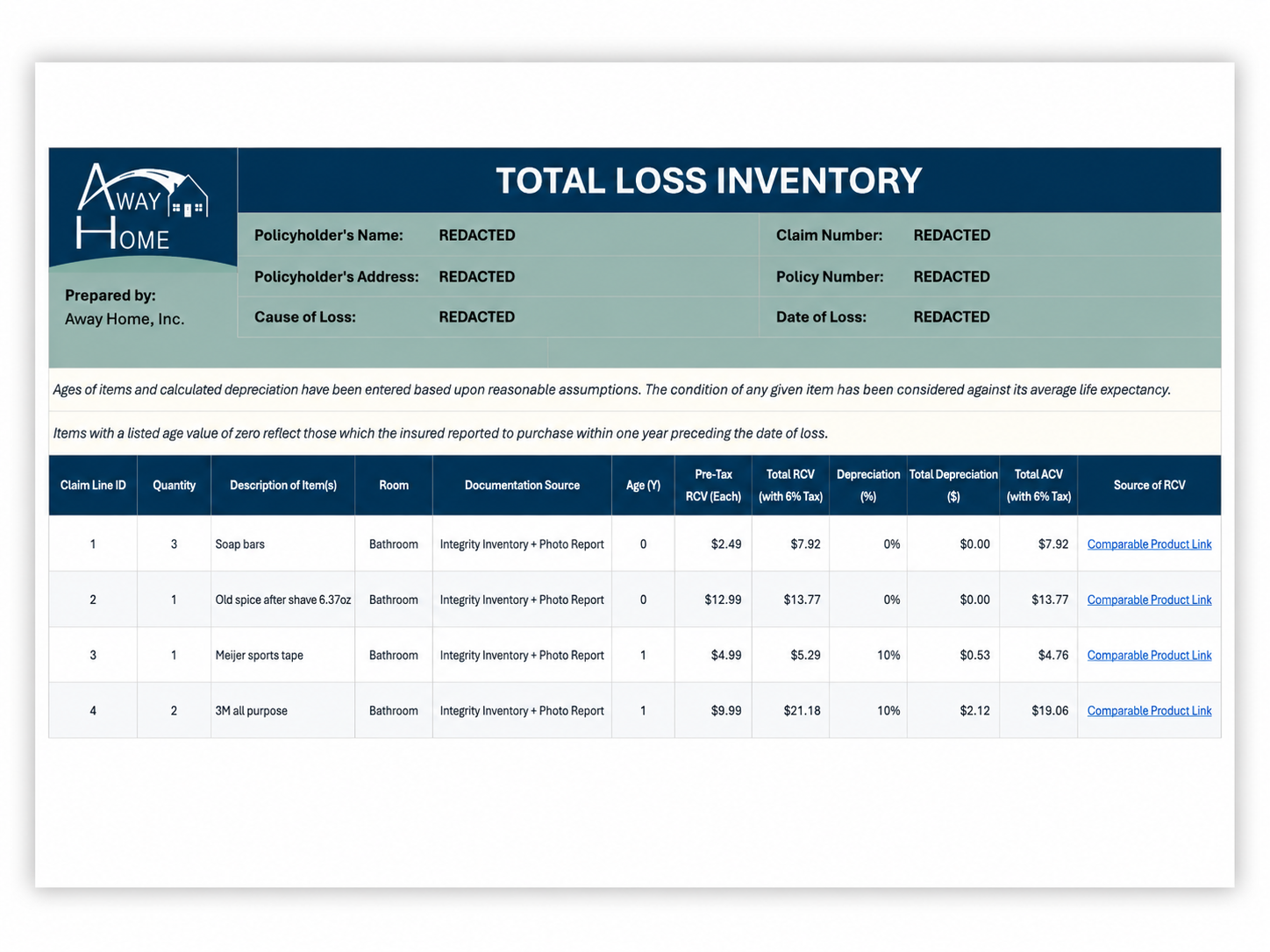Select the Pre-Tax RCV (Each) header
Viewport: 1270px width, 952px height.
(713, 485)
